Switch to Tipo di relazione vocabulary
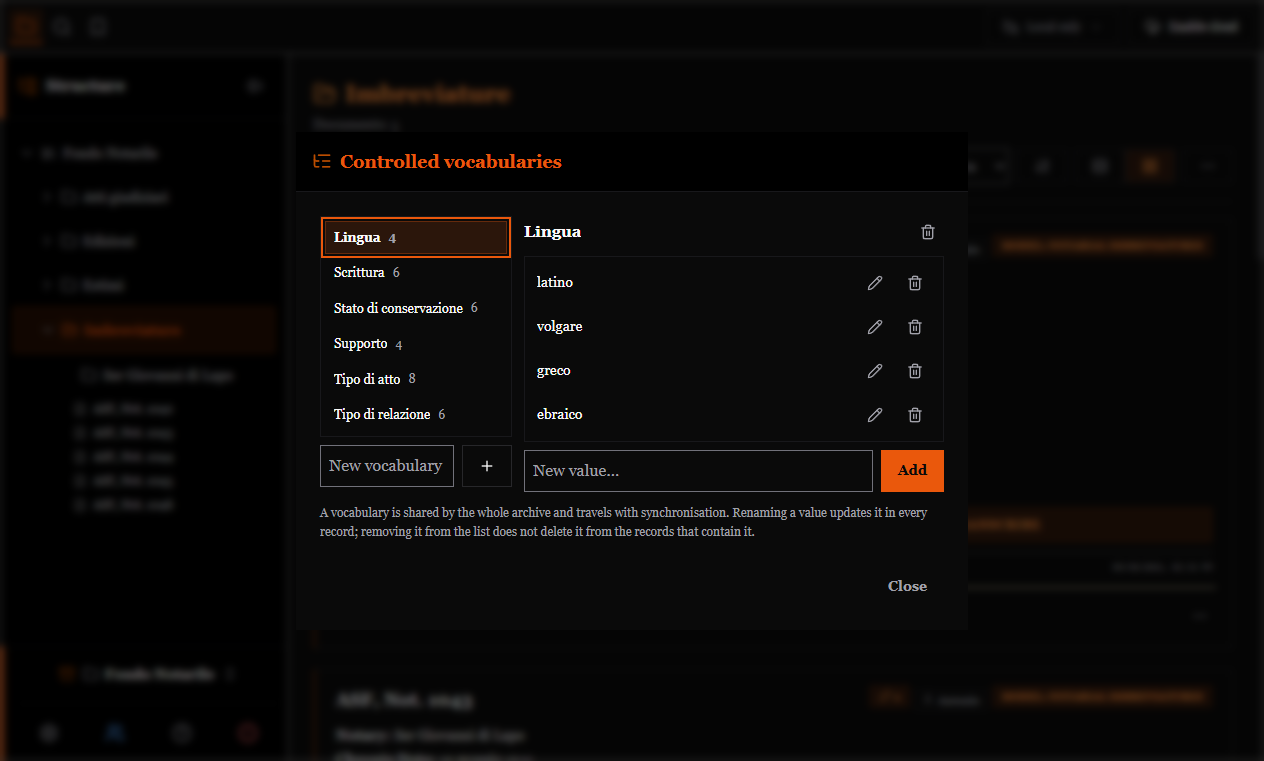 point(416,414)
